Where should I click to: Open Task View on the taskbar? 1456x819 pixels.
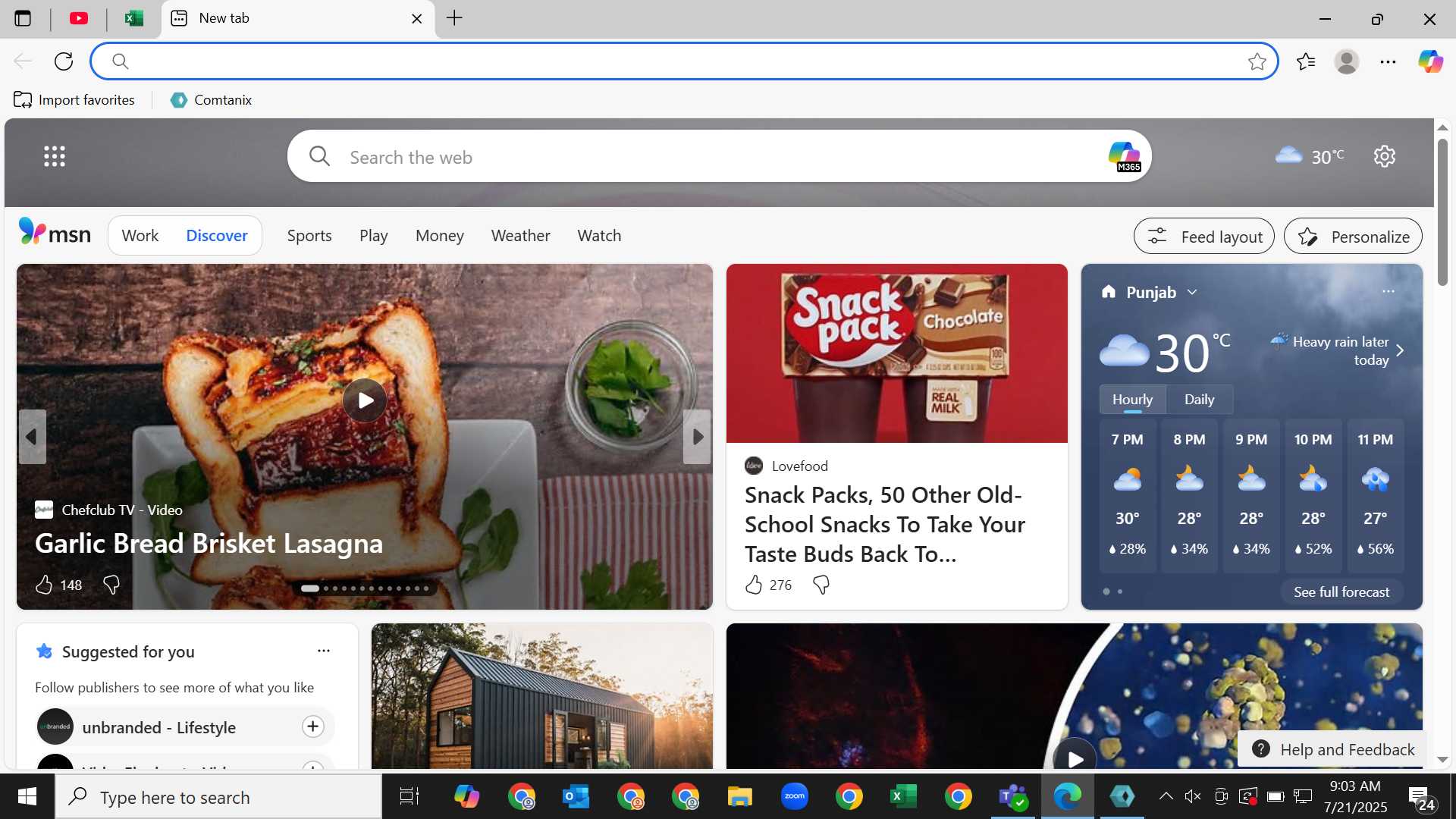(x=409, y=796)
